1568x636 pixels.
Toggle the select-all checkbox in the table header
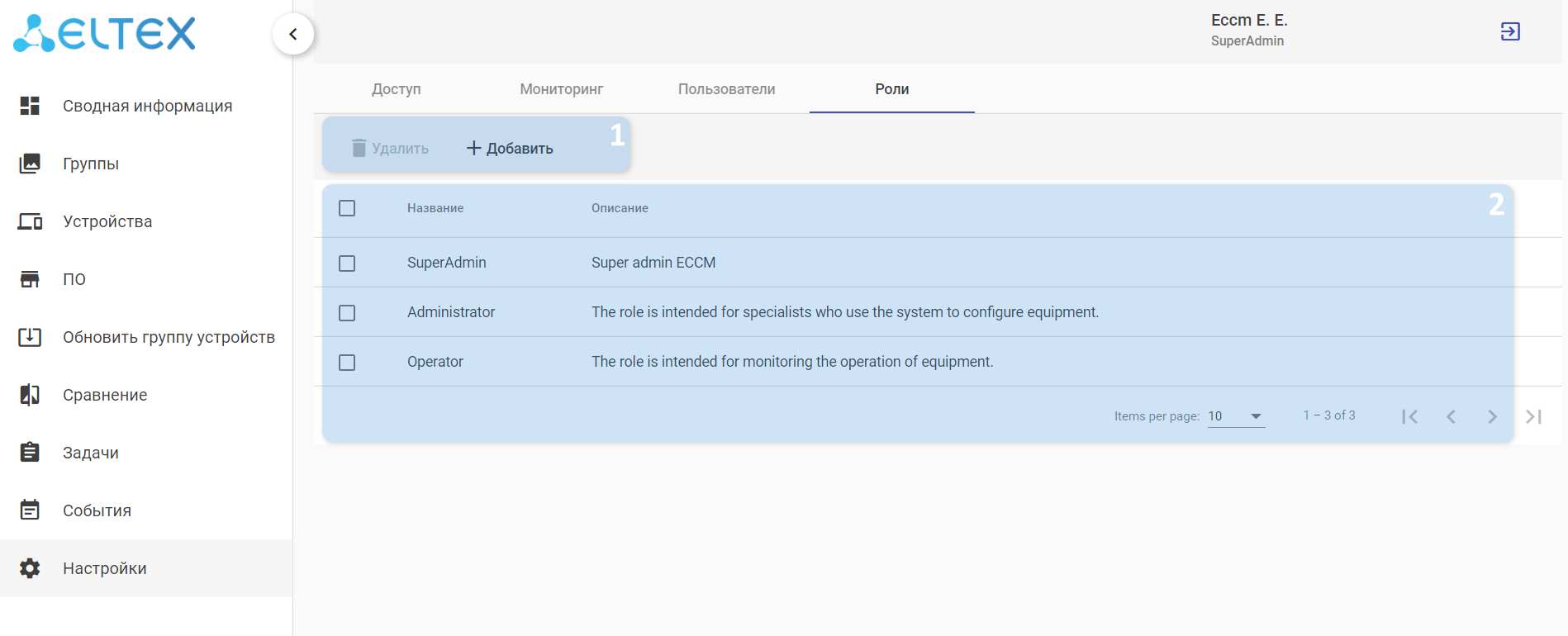click(347, 208)
